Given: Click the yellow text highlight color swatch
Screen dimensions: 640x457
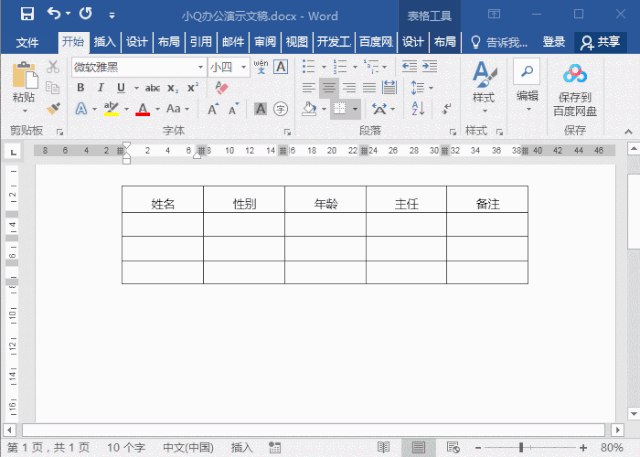Looking at the screenshot, I should 111,109.
